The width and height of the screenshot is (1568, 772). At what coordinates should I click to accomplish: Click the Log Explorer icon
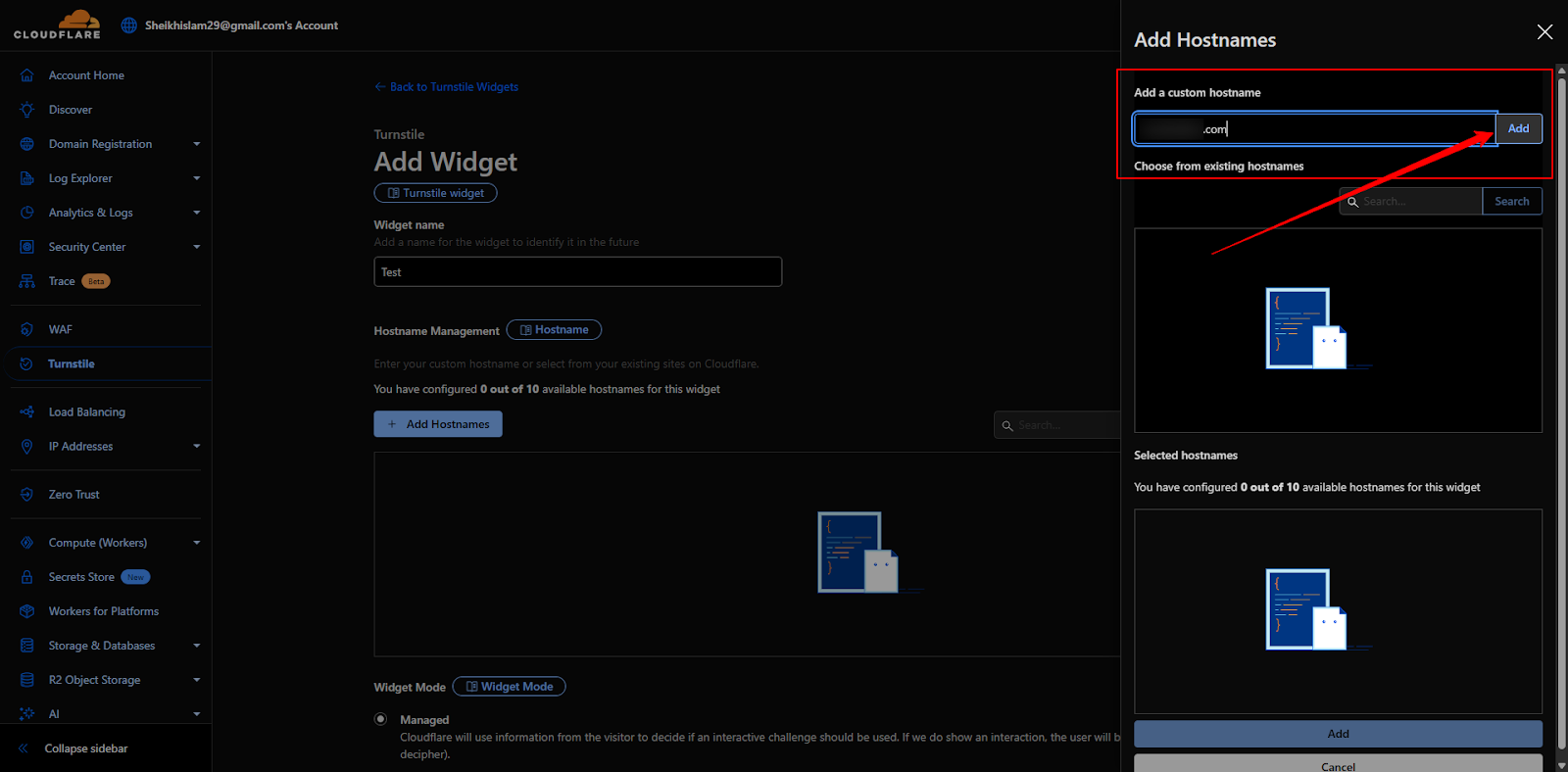tap(26, 178)
